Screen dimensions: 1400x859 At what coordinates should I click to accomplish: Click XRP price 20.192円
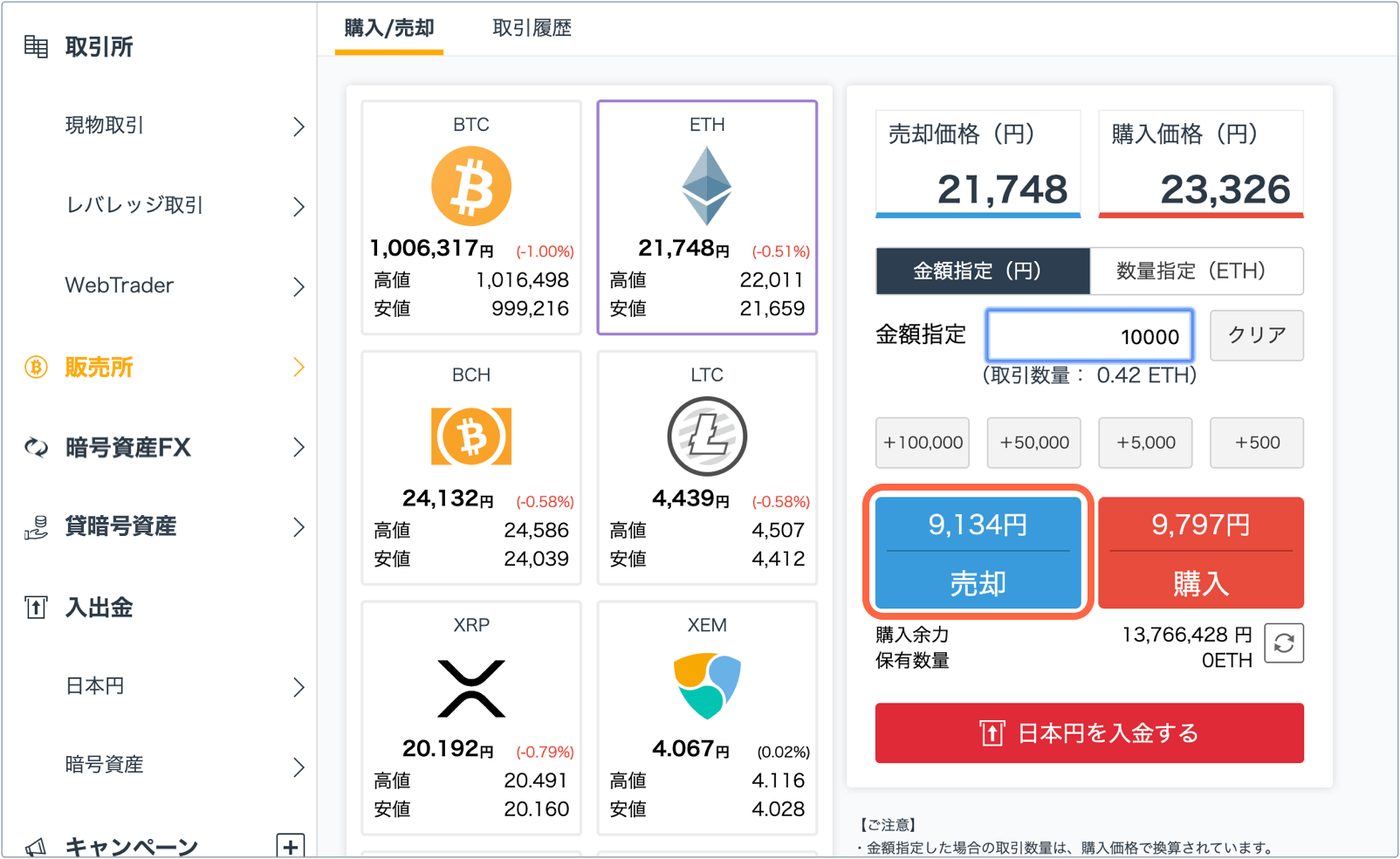click(x=448, y=749)
